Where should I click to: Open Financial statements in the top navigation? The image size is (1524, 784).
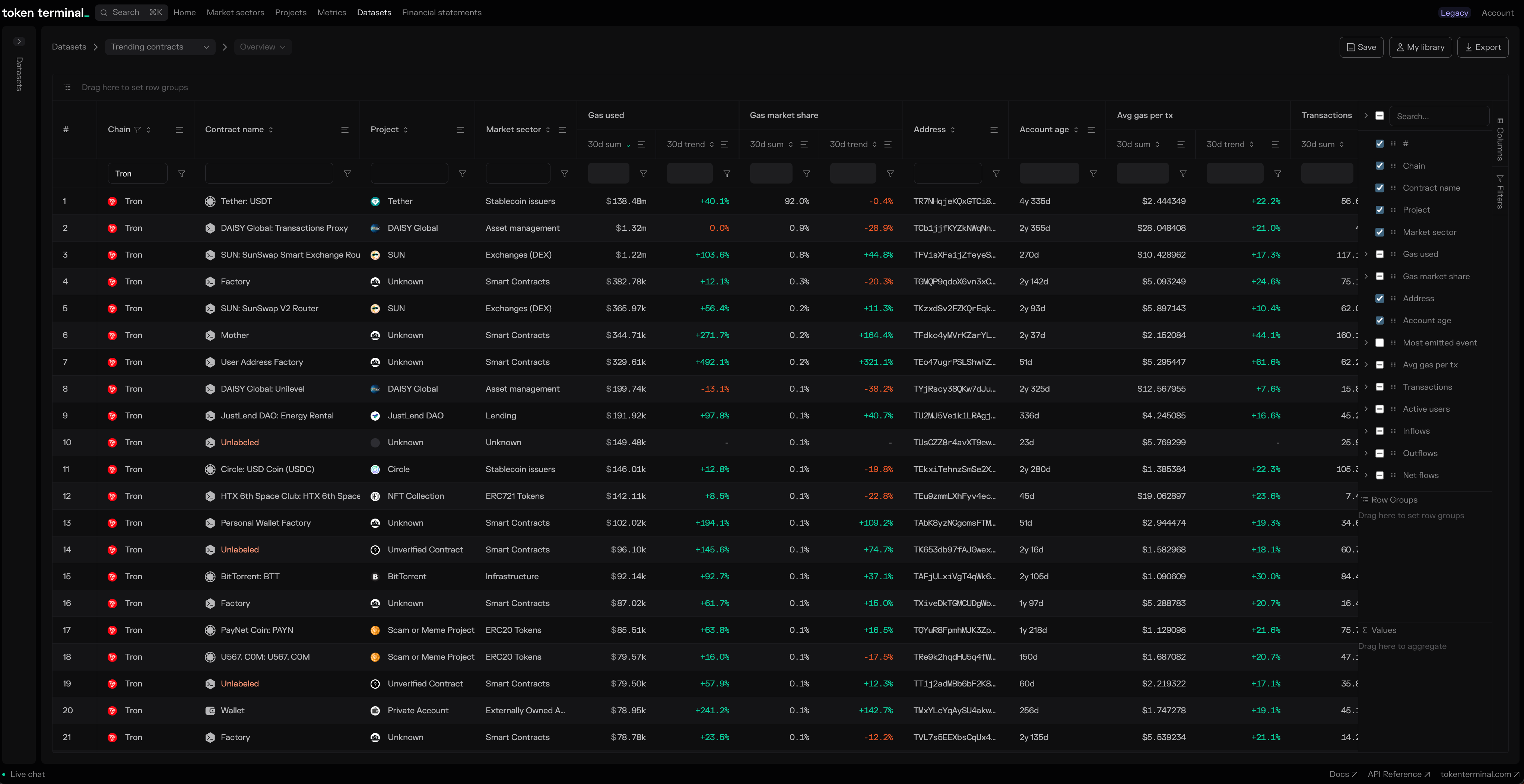coord(441,12)
